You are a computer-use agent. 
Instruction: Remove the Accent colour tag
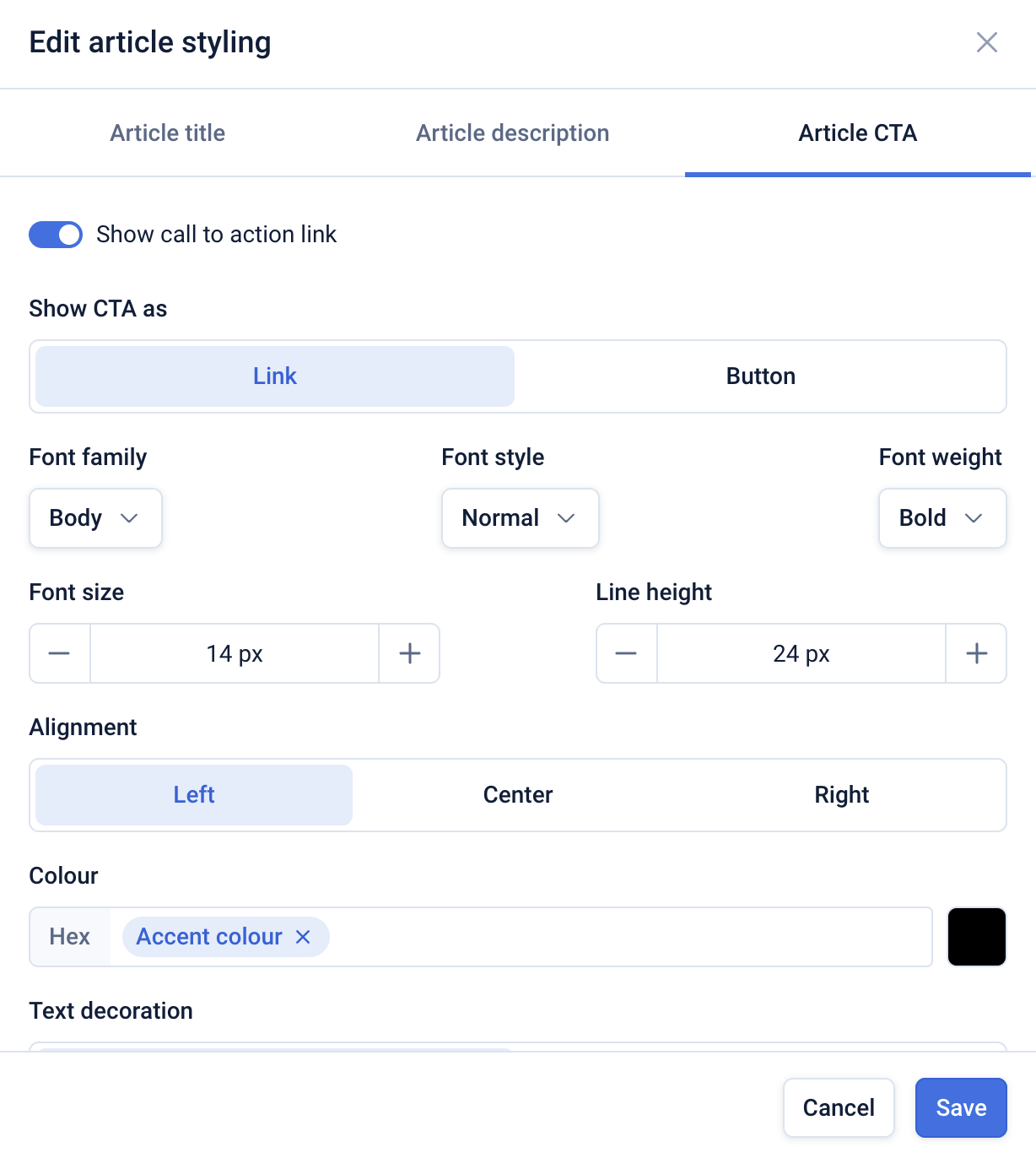[x=303, y=937]
